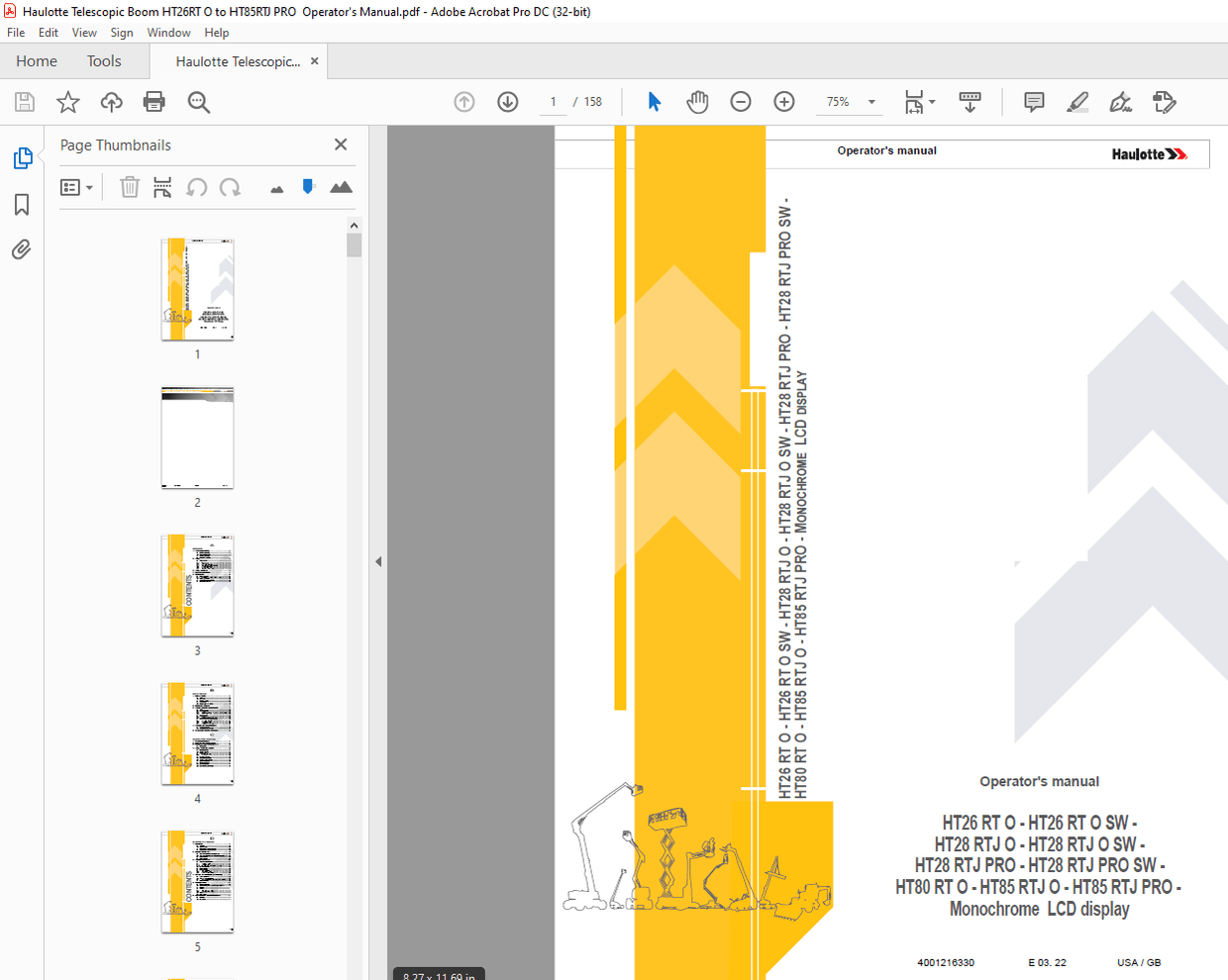Rotate page counterclockwise in thumbnails panel
Screen dimensions: 1228x980
pyautogui.click(x=197, y=187)
